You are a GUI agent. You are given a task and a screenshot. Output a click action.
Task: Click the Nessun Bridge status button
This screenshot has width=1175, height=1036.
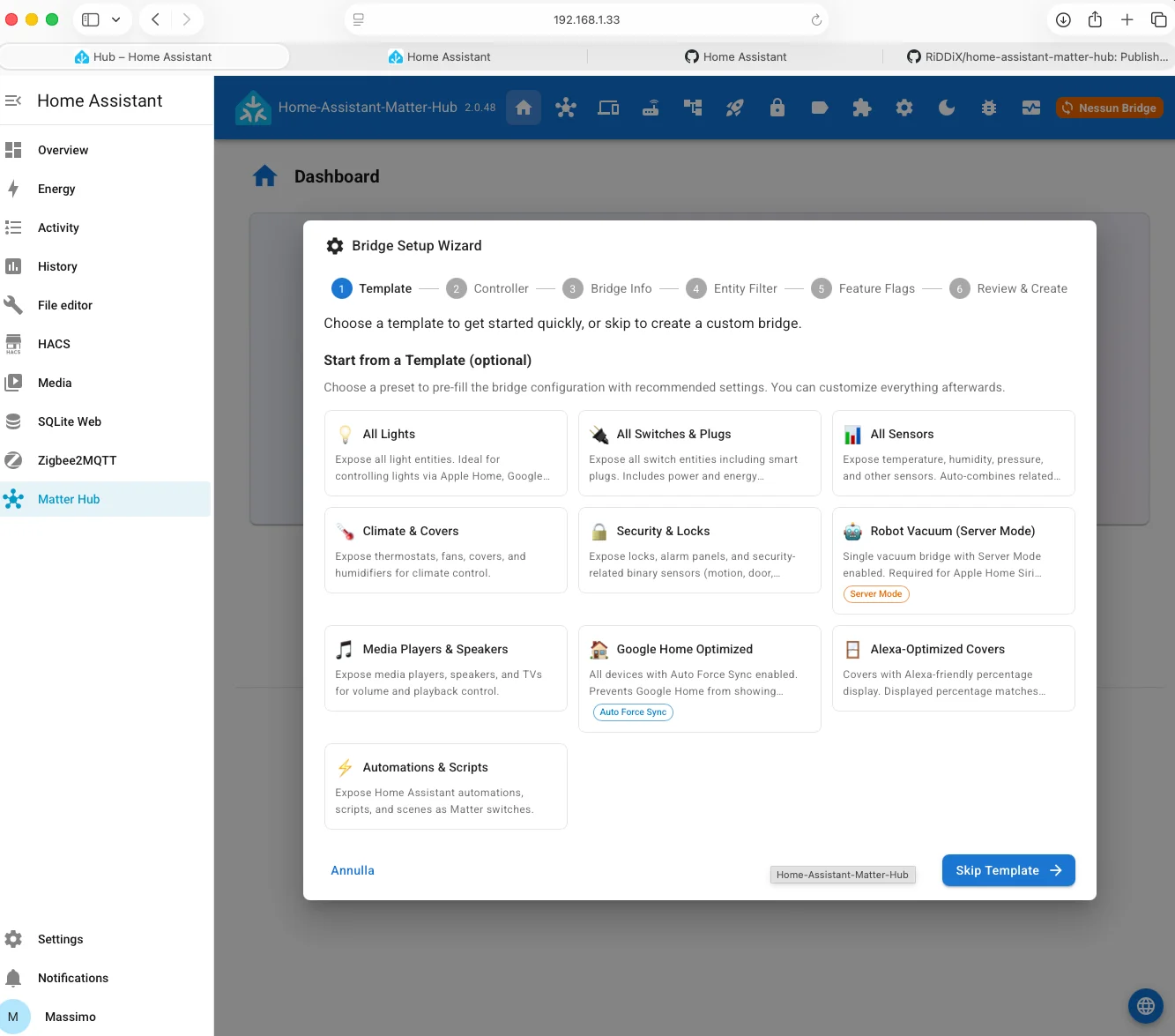1110,108
